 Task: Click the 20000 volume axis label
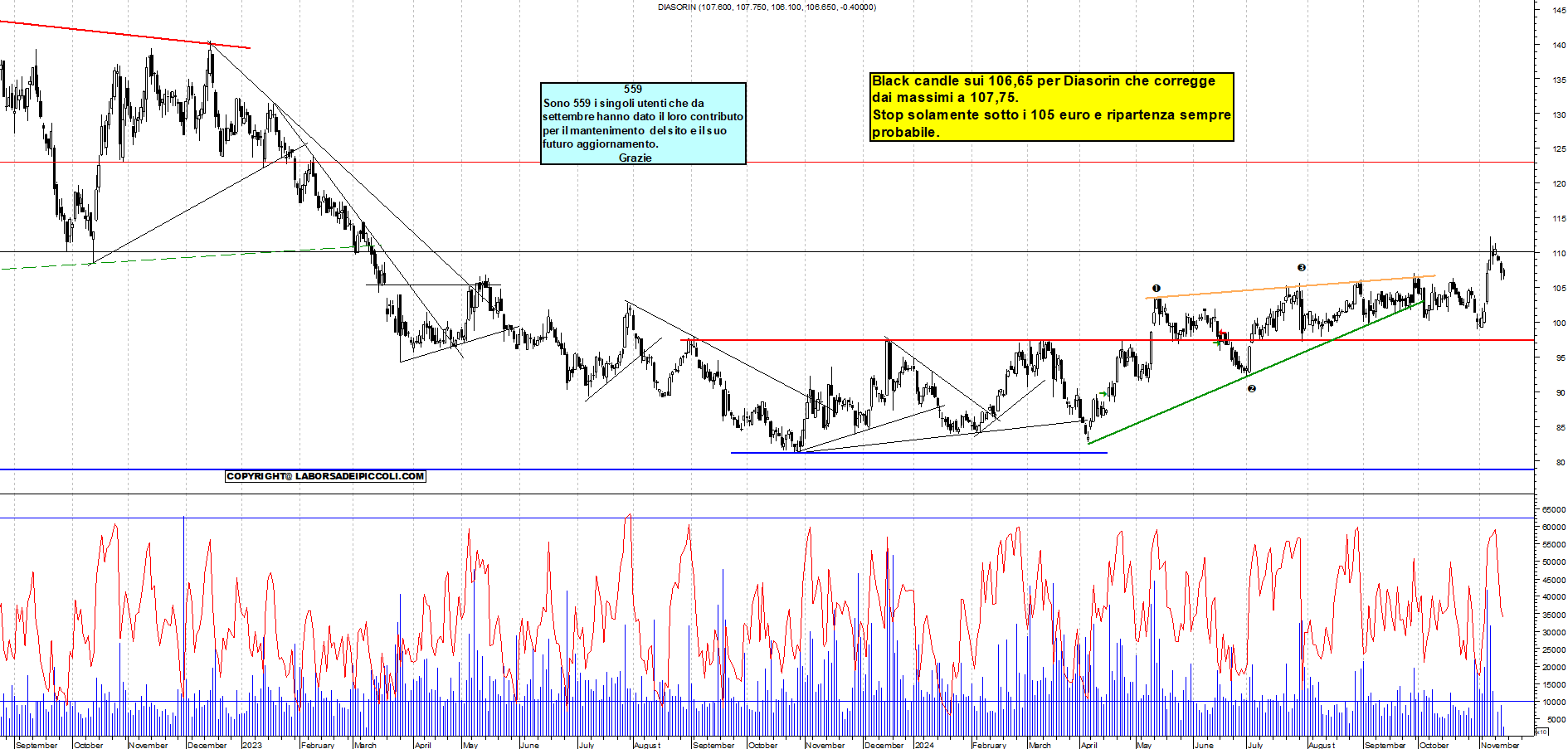click(1554, 668)
